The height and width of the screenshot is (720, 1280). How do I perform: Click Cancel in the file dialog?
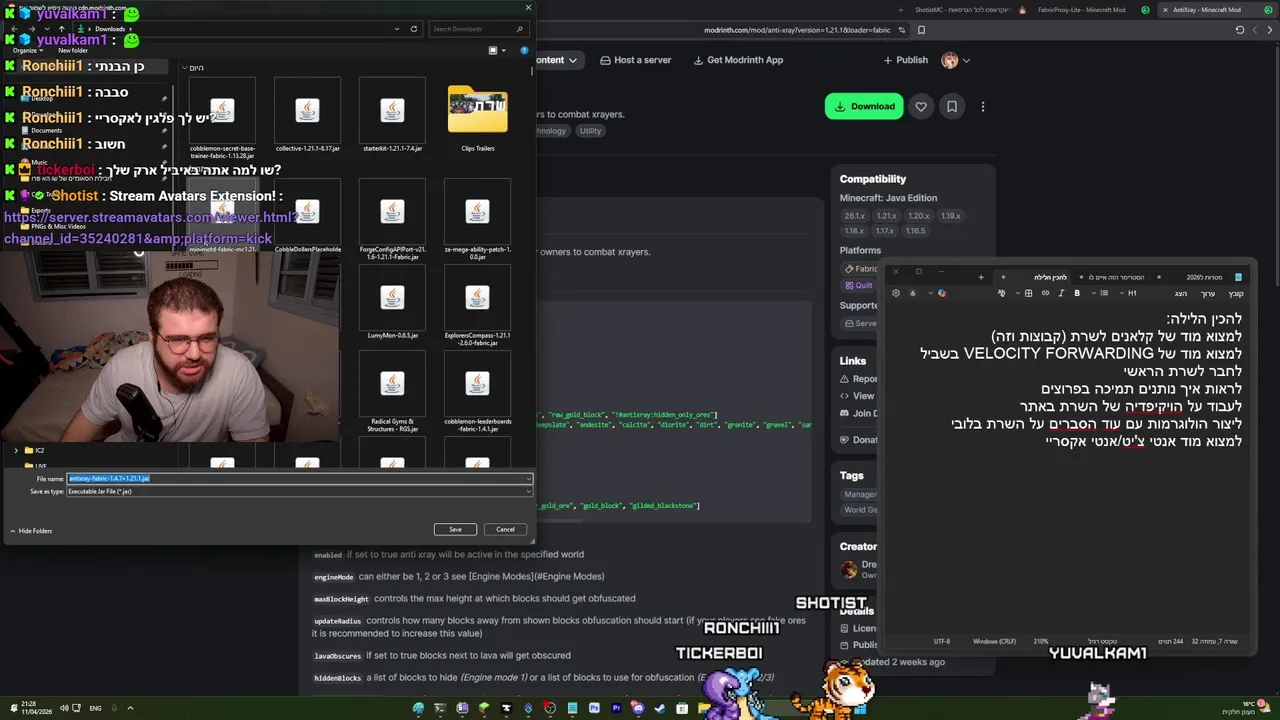point(505,529)
